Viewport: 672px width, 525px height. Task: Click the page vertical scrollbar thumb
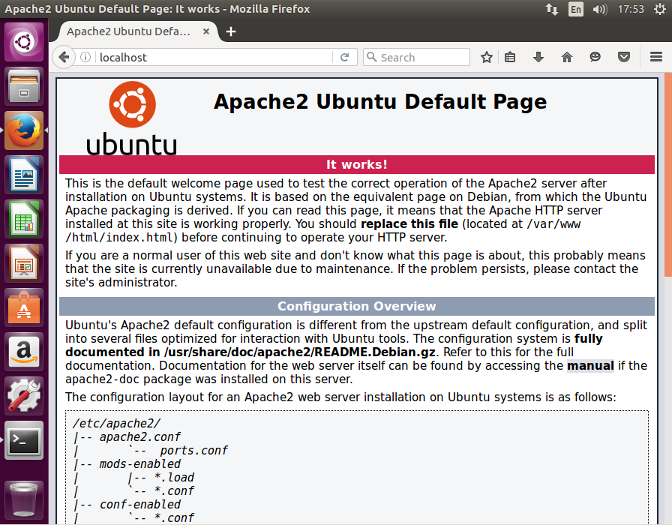tap(668, 175)
